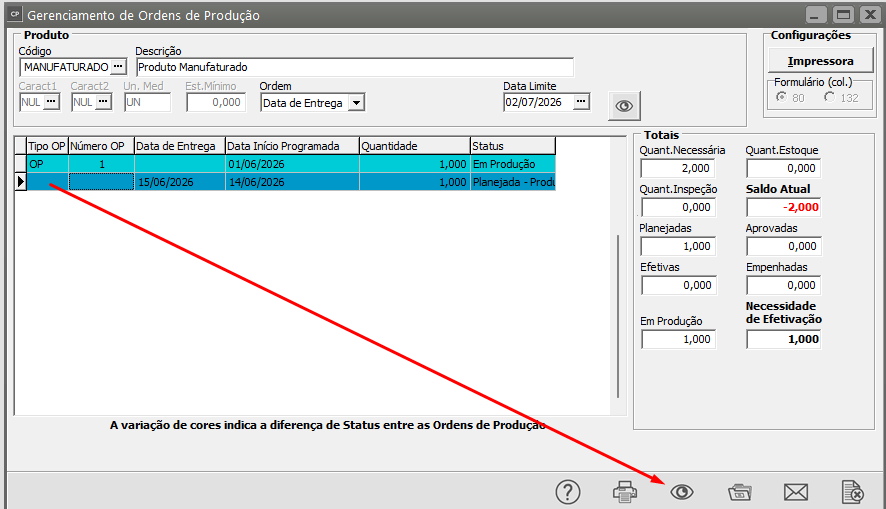886x509 pixels.
Task: Select the empty Número OP cell in second row
Action: click(101, 182)
